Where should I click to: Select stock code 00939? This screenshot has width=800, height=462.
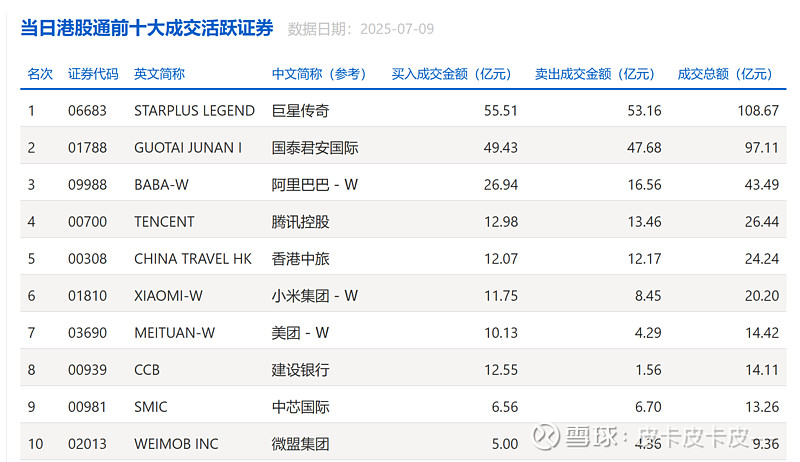(x=87, y=370)
